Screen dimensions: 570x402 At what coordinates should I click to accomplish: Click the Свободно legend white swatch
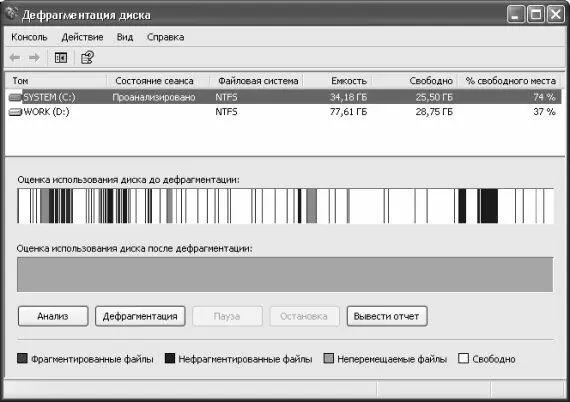point(463,358)
